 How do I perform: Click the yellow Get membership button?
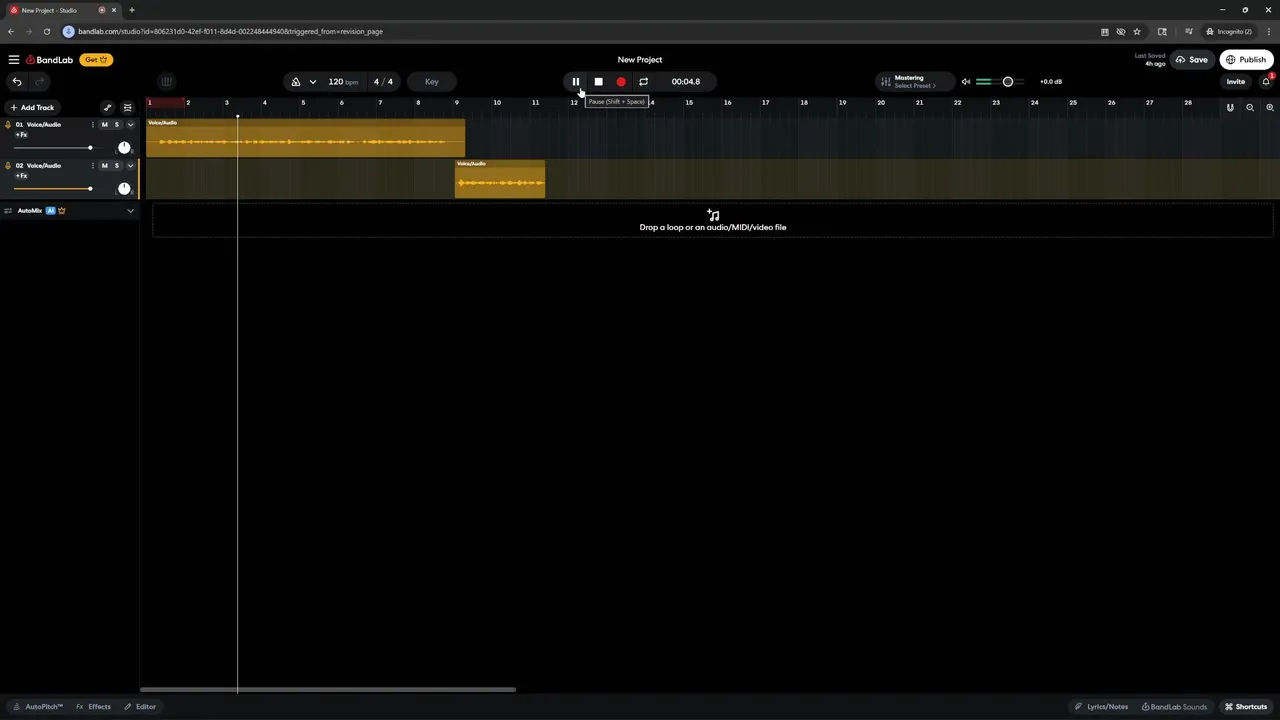click(96, 60)
